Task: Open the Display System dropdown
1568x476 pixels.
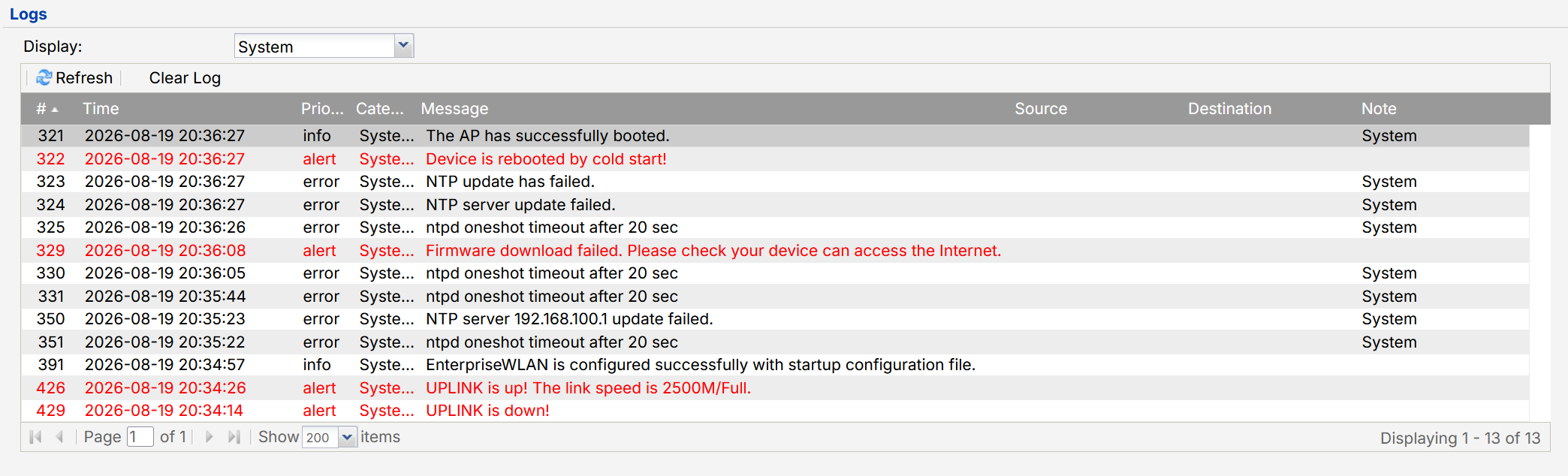Action: (404, 46)
